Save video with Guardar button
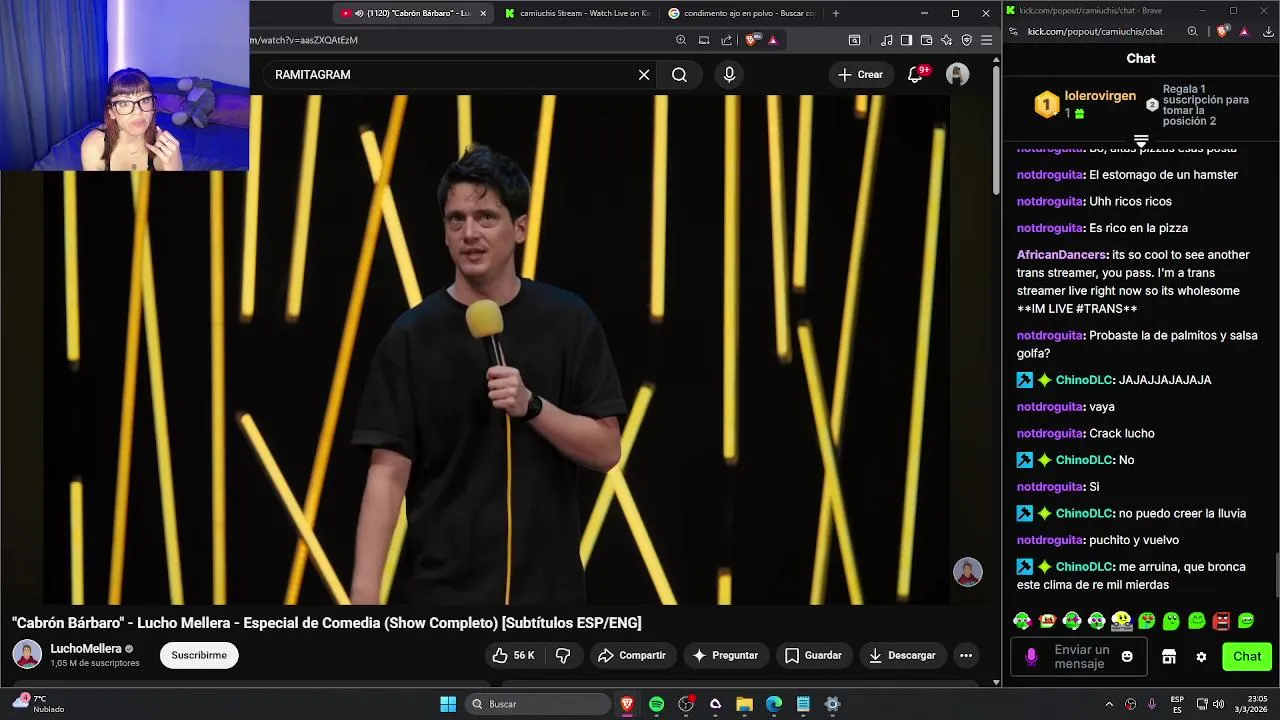The width and height of the screenshot is (1280, 720). click(813, 656)
